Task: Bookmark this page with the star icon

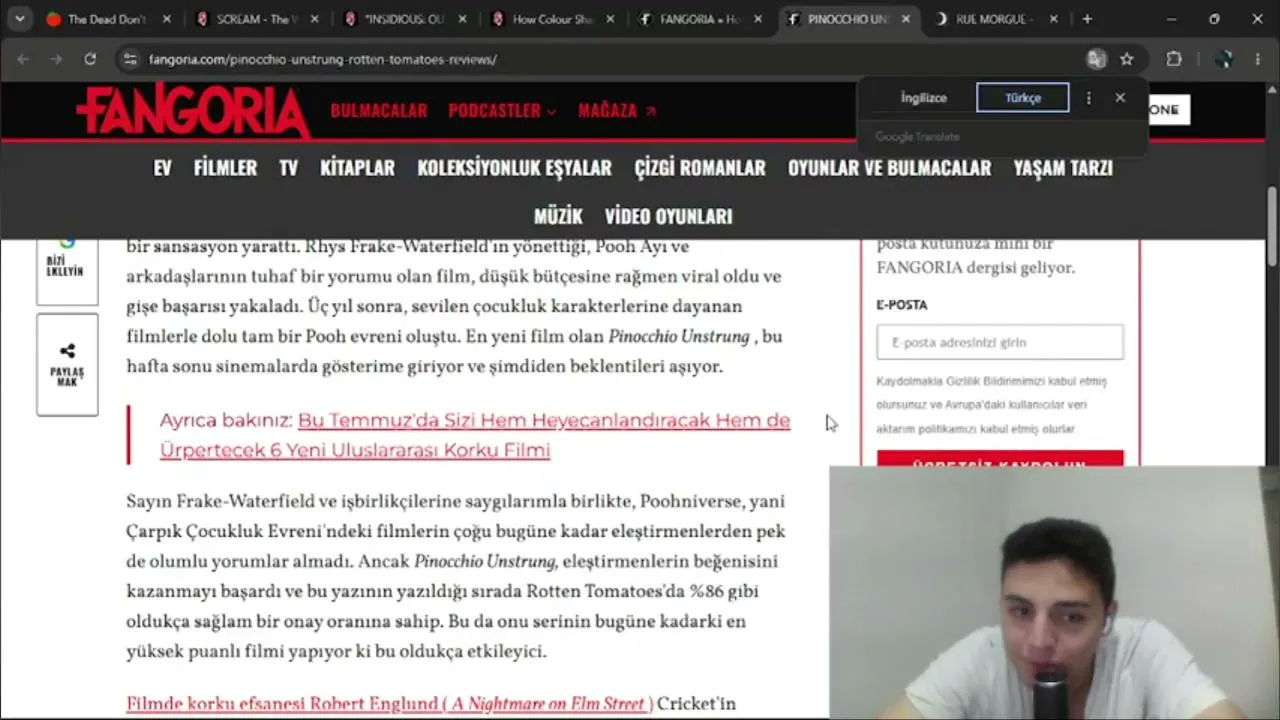Action: click(x=1127, y=59)
